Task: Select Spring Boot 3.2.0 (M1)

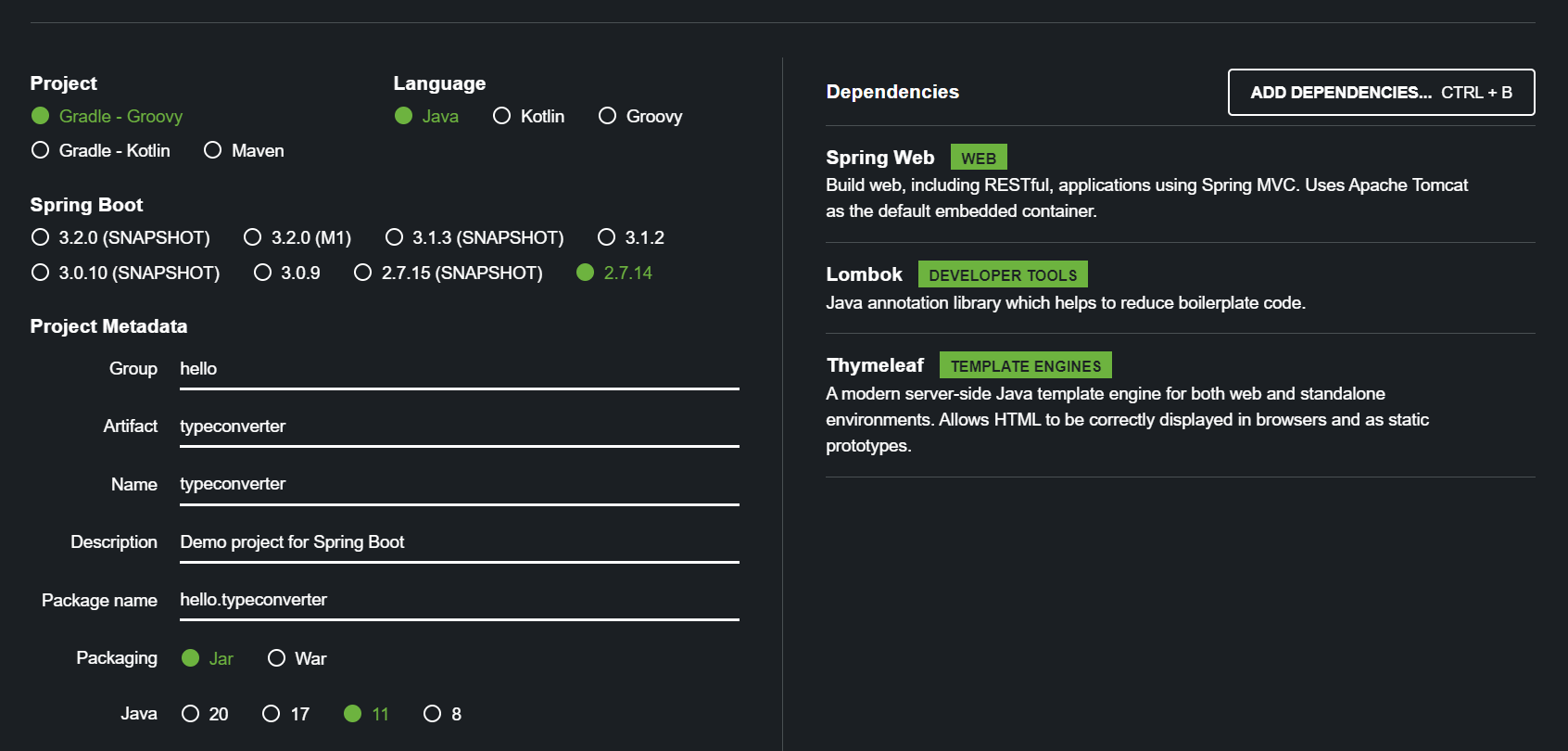Action: [x=297, y=237]
